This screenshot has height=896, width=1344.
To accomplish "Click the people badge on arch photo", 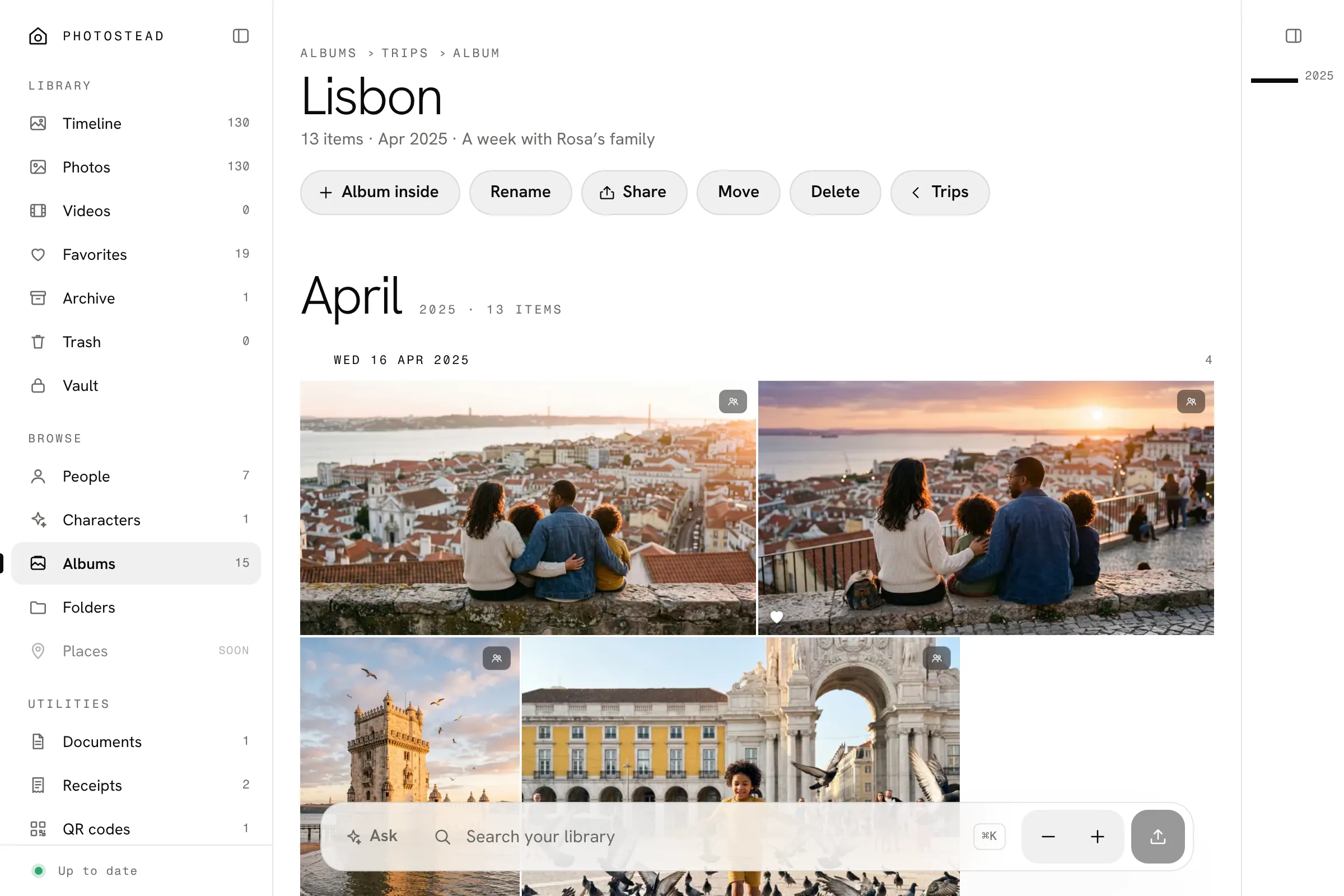I will (x=936, y=659).
